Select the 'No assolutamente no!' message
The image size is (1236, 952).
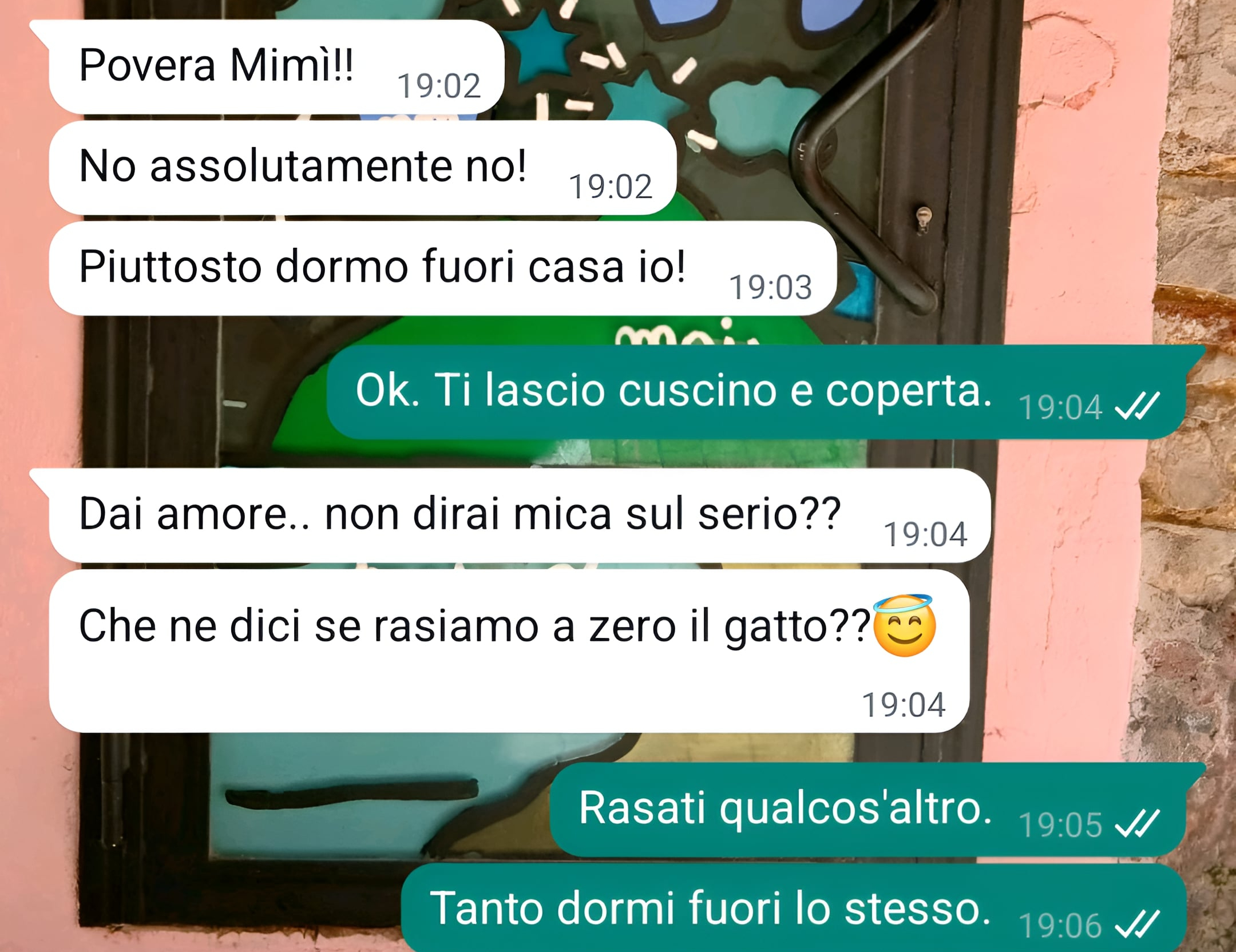363,168
